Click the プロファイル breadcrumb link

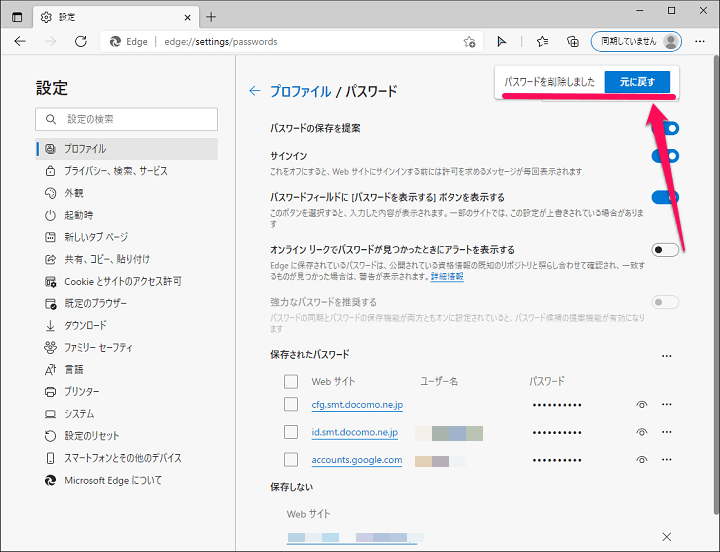click(300, 91)
